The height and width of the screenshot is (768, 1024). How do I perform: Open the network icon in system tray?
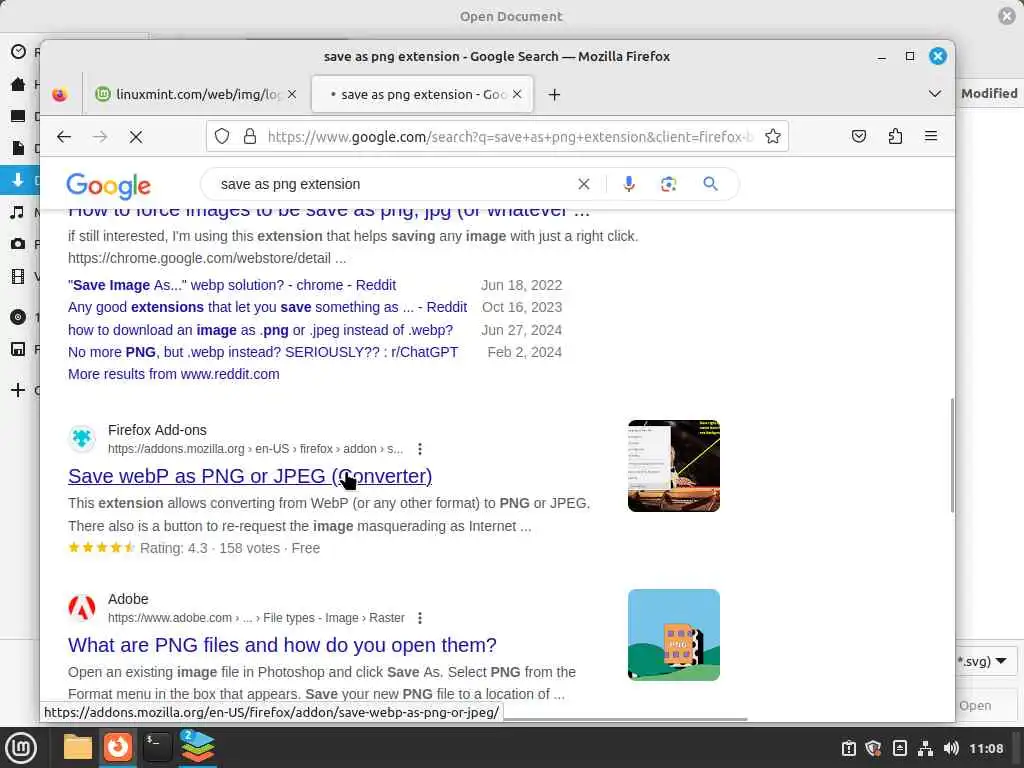tap(925, 748)
